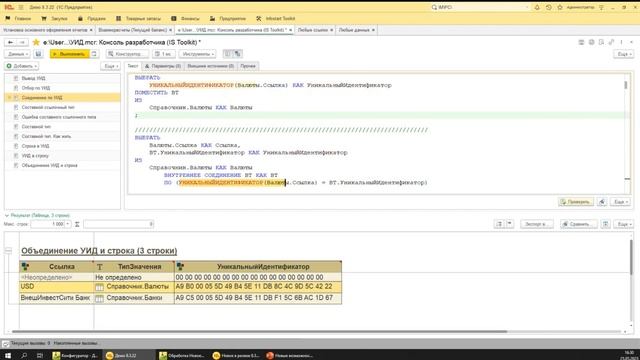This screenshot has width=640, height=360.
Task: Open the history clock icon
Action: (549, 7)
